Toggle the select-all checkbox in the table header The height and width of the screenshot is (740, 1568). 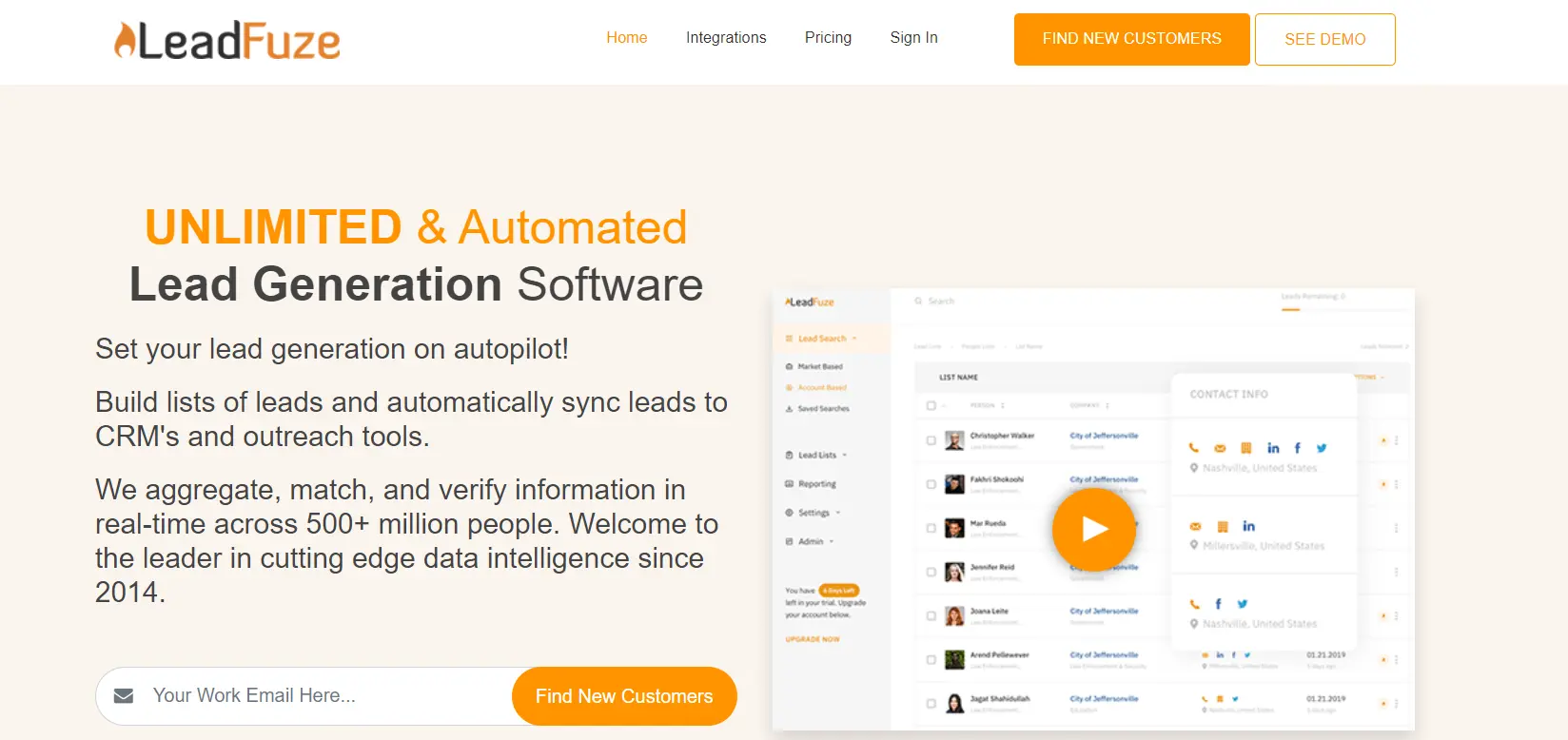[931, 405]
